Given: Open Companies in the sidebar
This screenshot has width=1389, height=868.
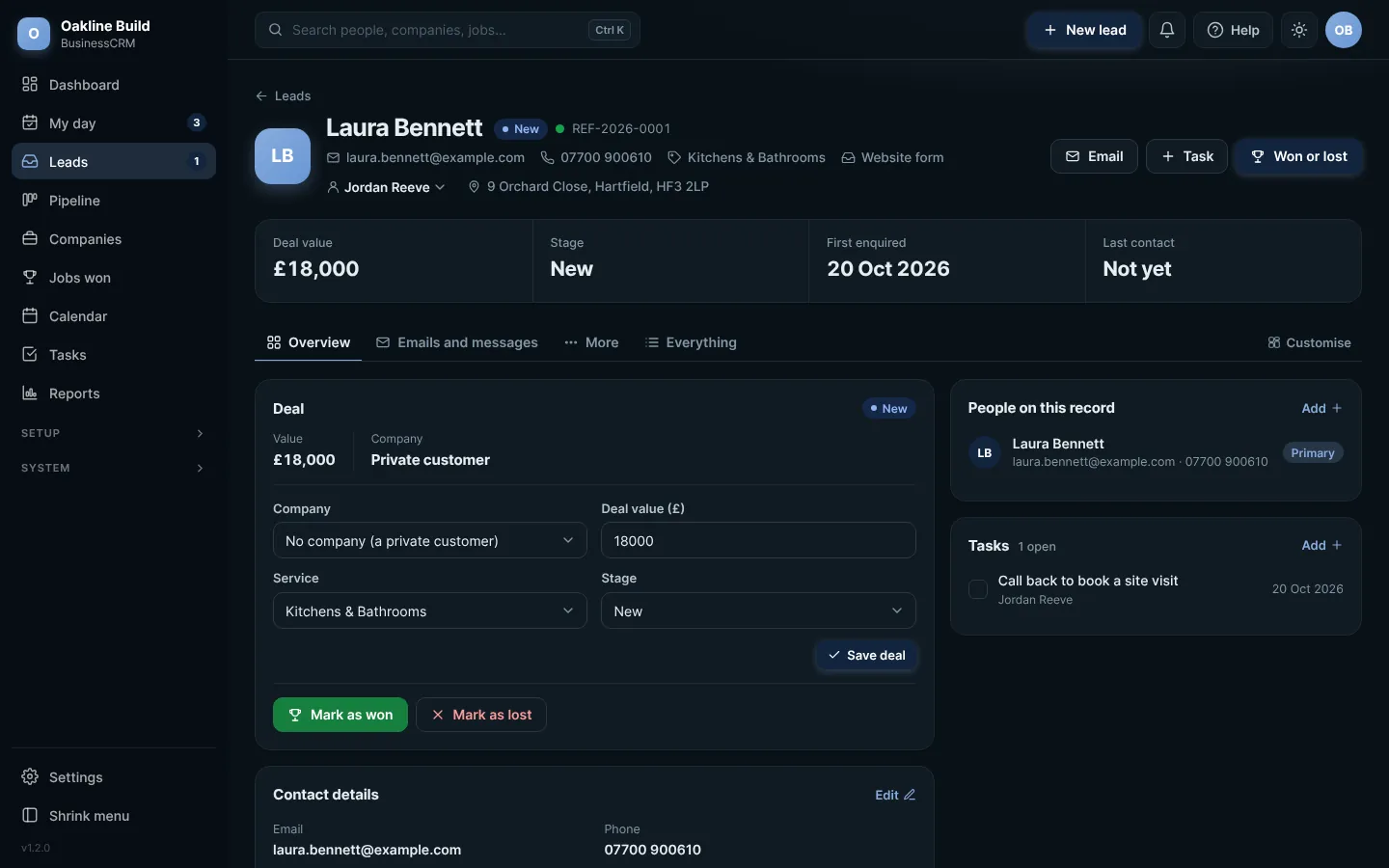Looking at the screenshot, I should pos(114,239).
